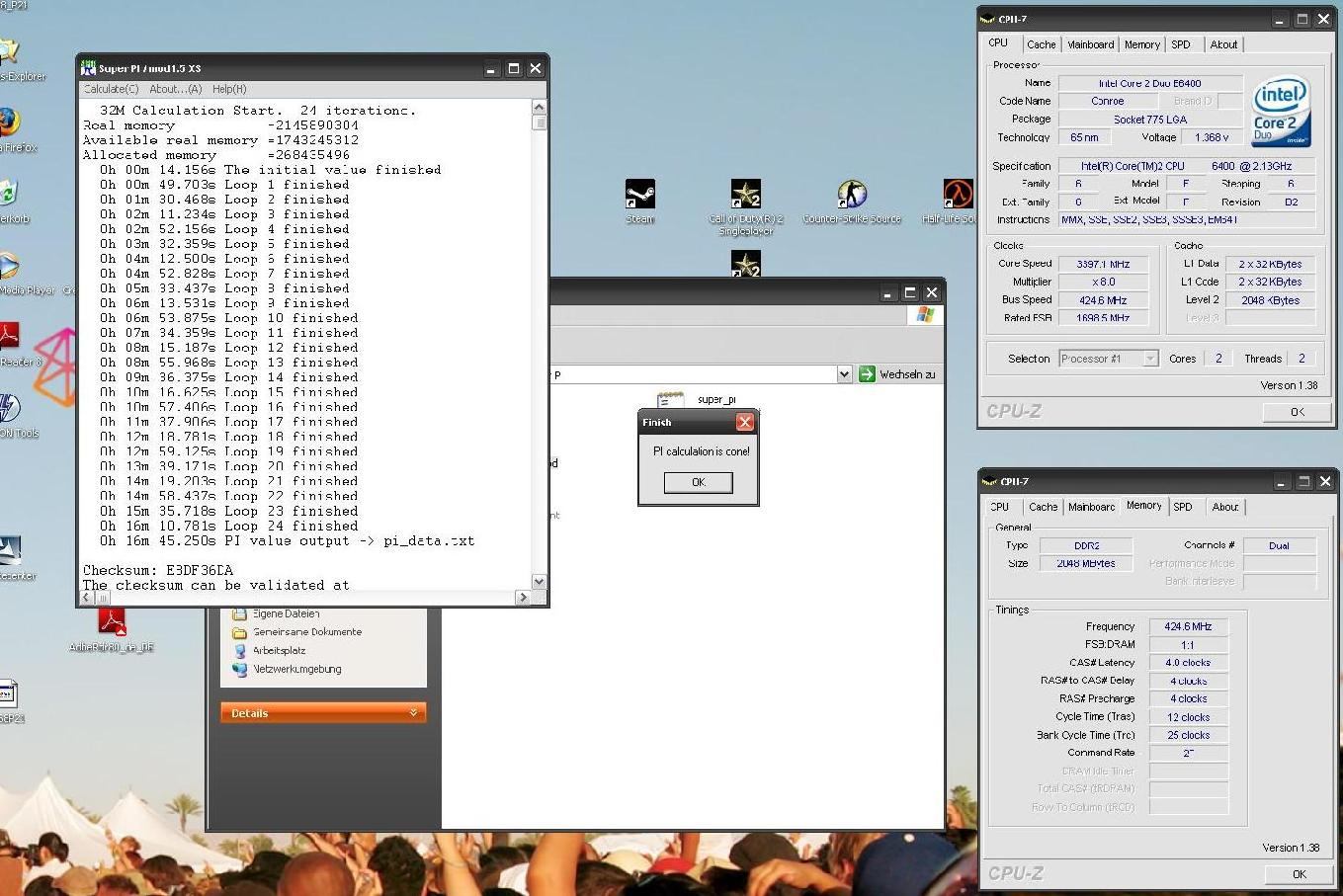Open the Help menu in Super PI

click(x=229, y=89)
